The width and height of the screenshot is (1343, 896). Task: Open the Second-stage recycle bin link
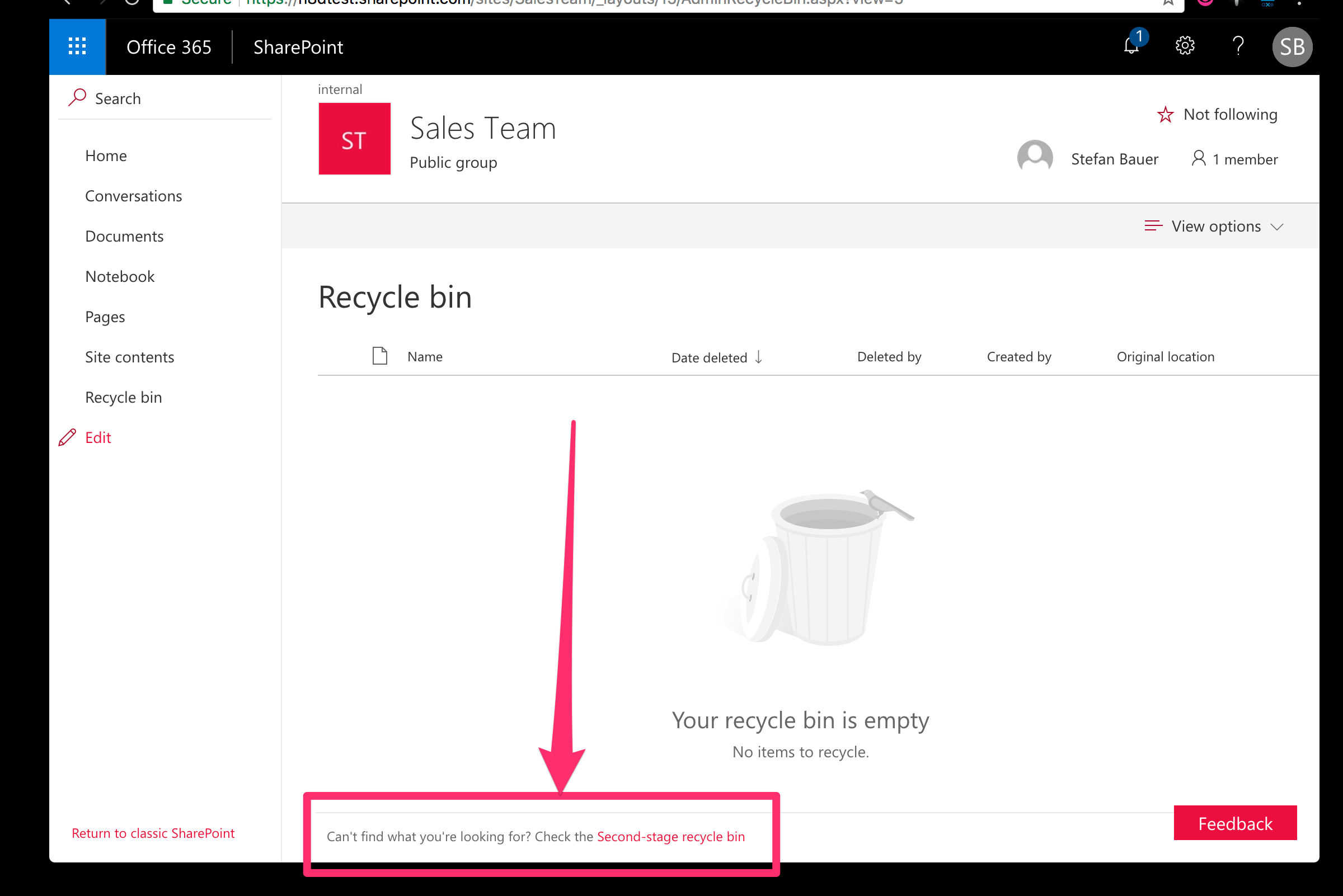click(x=670, y=836)
